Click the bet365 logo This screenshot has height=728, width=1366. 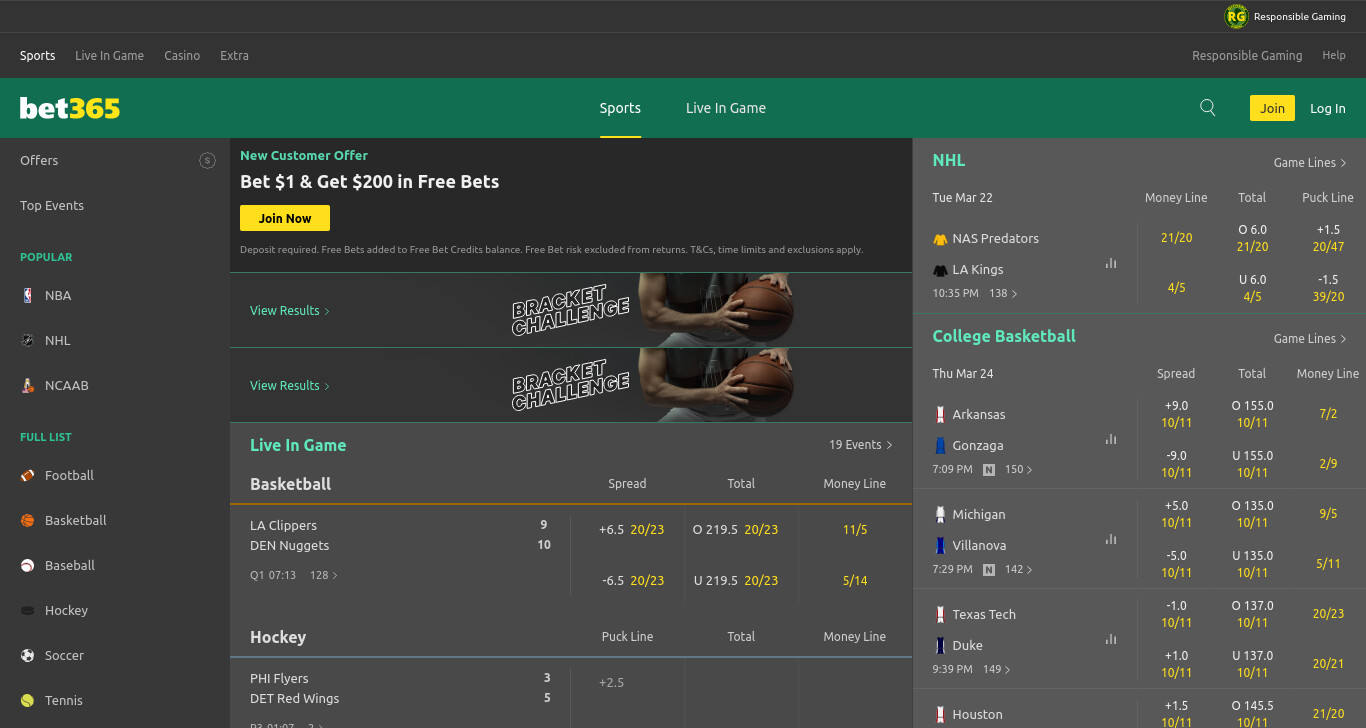tap(70, 108)
